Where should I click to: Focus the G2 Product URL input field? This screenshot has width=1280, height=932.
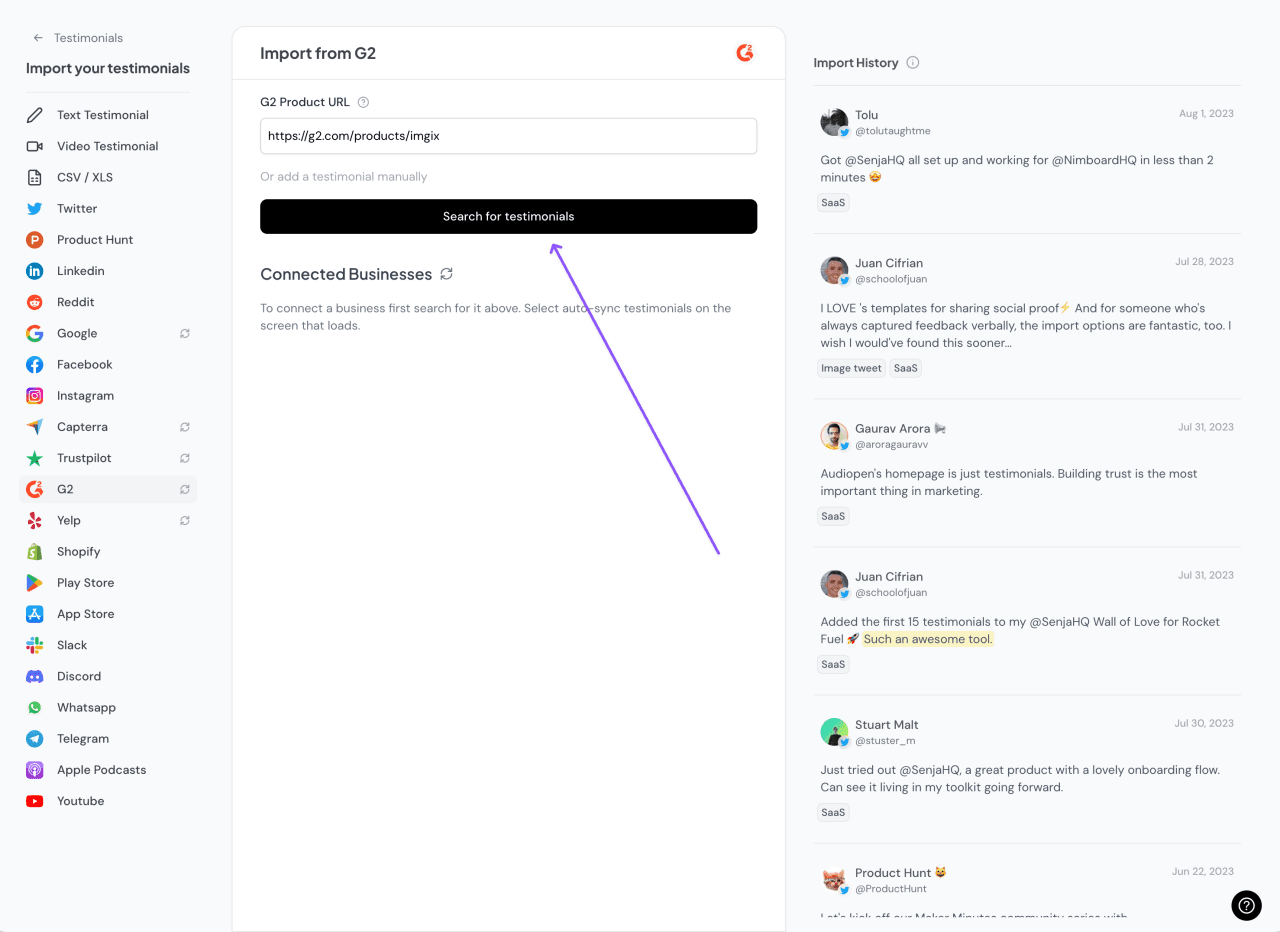508,136
